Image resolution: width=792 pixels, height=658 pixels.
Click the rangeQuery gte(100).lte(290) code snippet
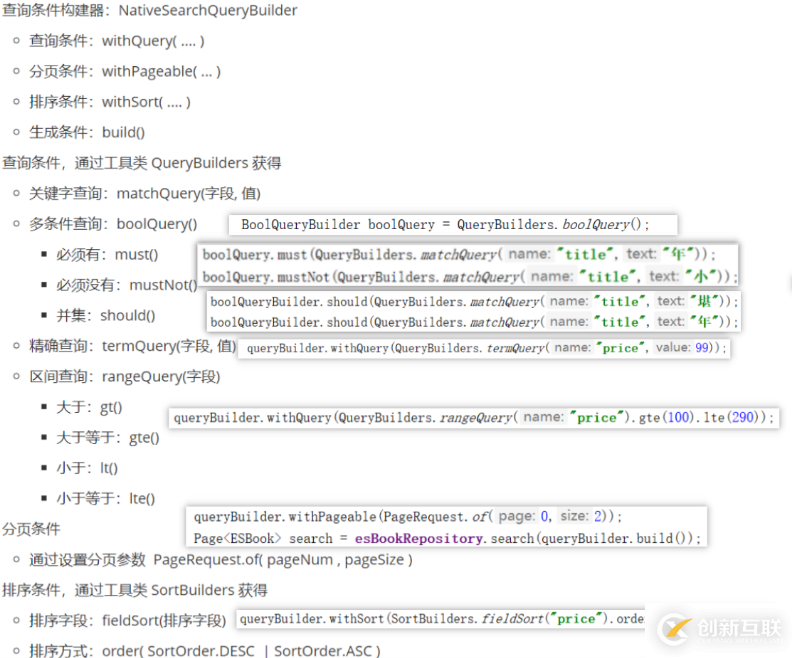474,418
